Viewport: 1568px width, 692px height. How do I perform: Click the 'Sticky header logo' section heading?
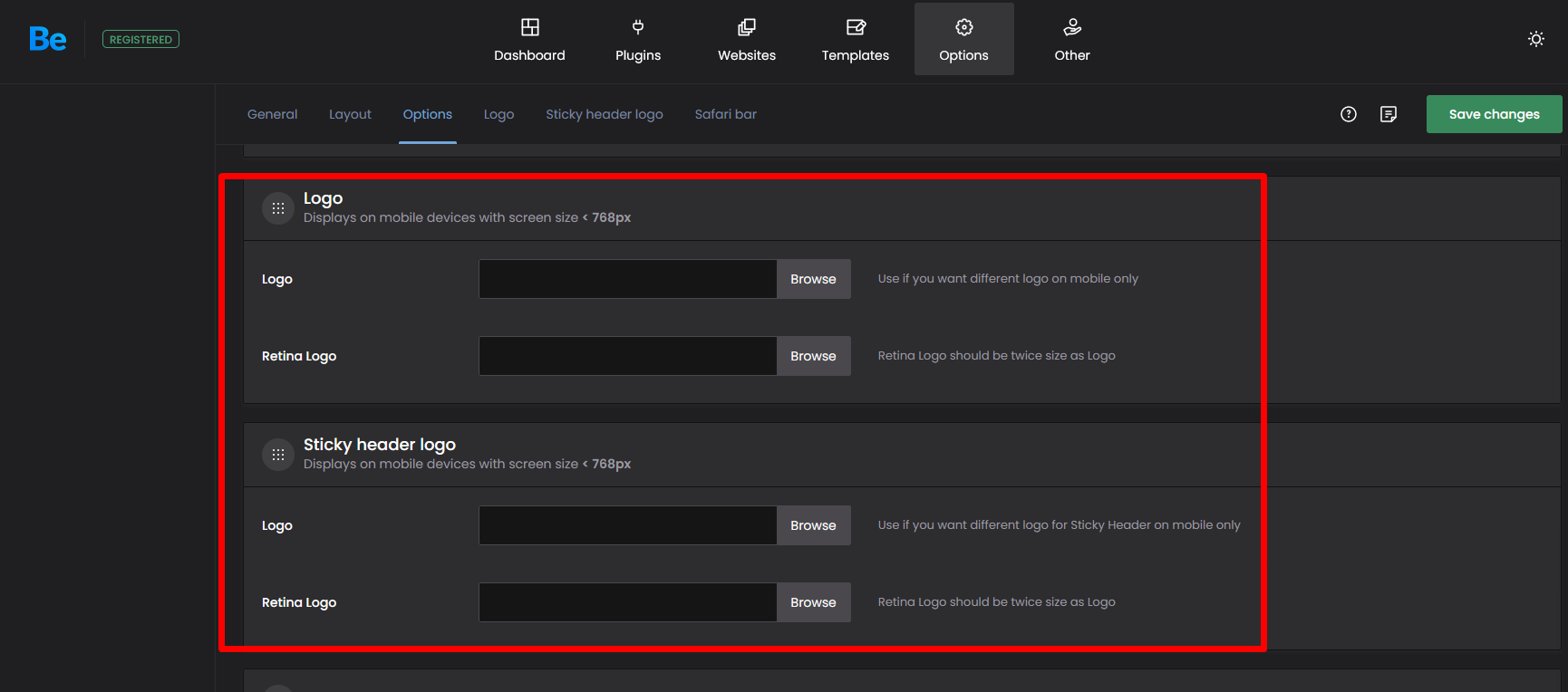(380, 445)
